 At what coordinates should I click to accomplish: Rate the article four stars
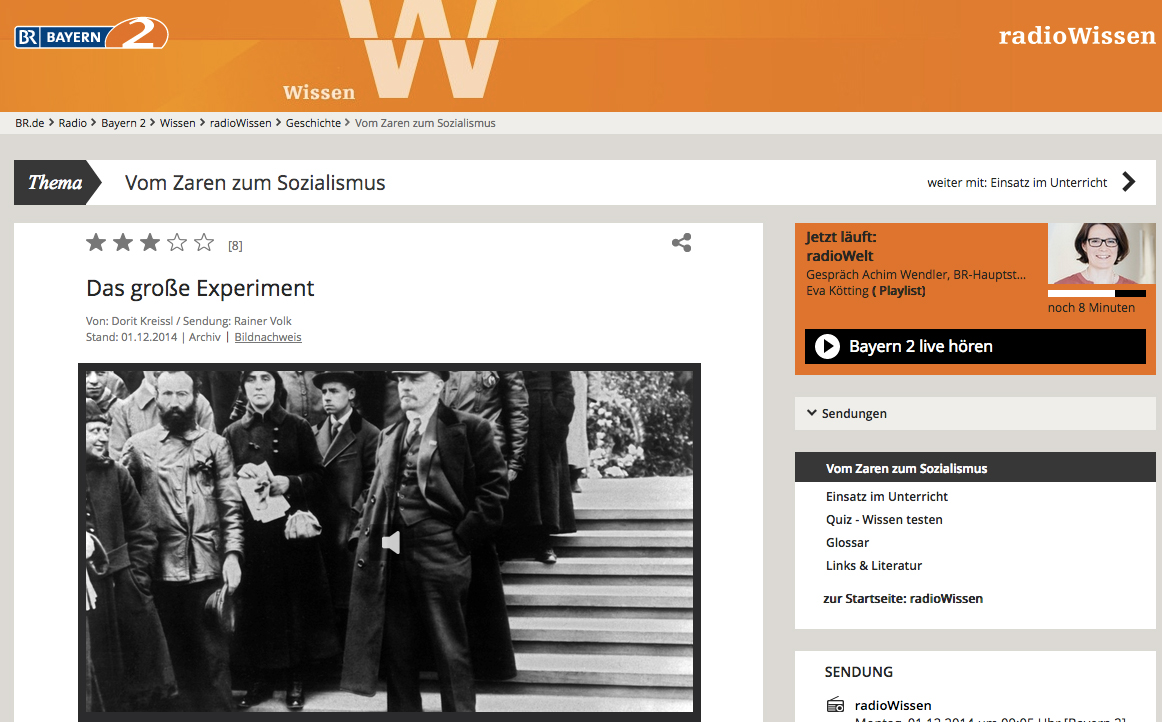point(177,242)
